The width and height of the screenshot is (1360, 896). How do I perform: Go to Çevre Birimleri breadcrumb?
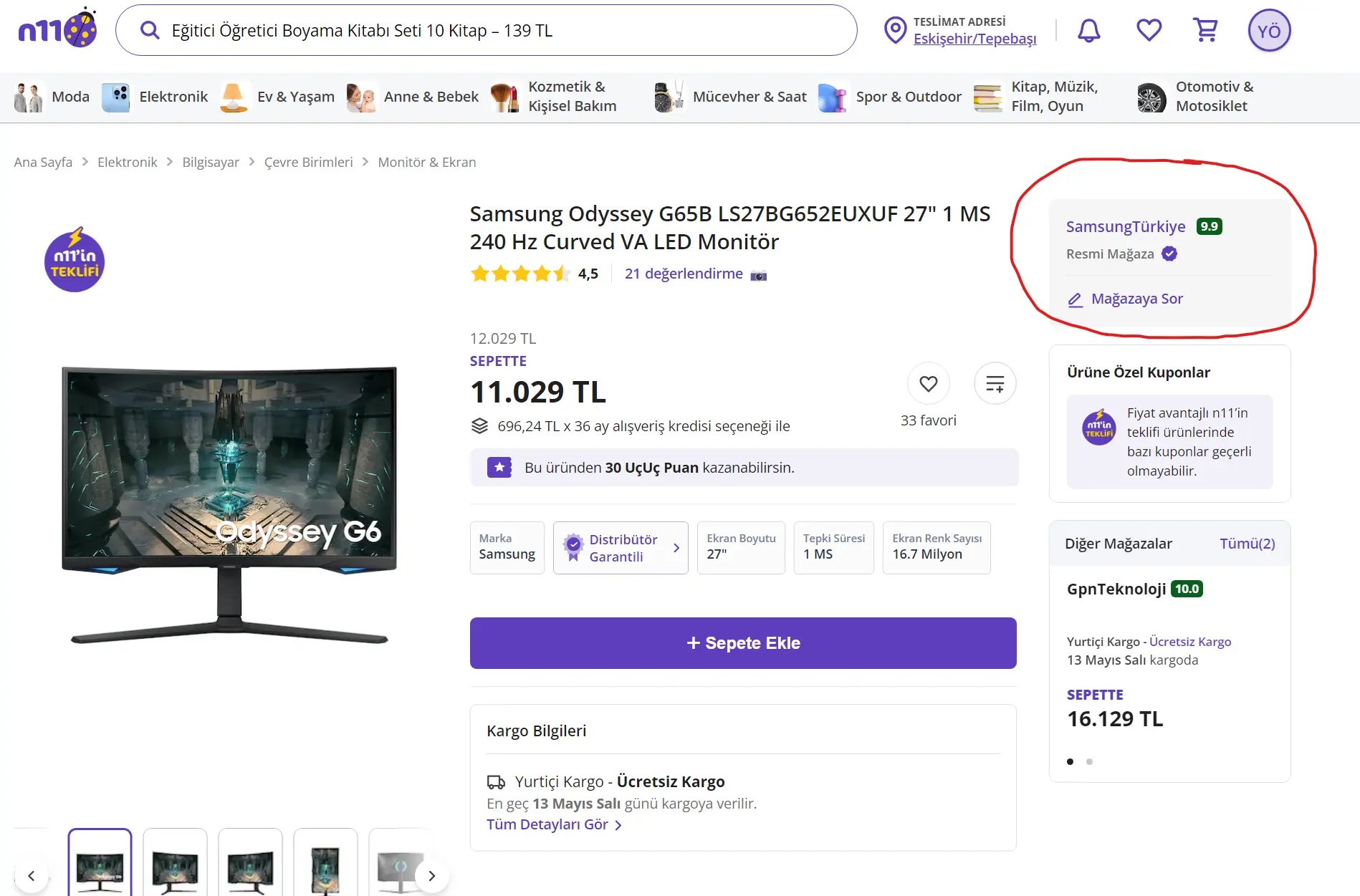[x=308, y=162]
